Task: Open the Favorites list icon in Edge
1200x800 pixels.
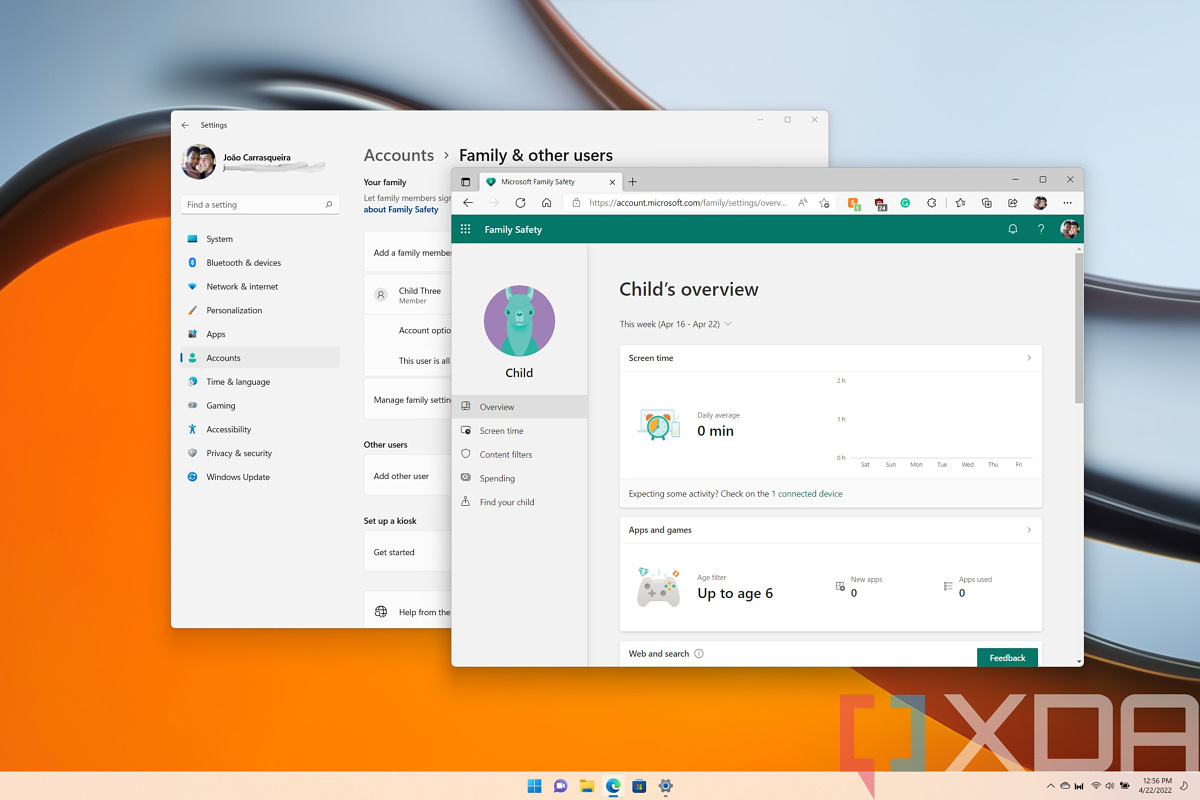Action: click(x=960, y=202)
